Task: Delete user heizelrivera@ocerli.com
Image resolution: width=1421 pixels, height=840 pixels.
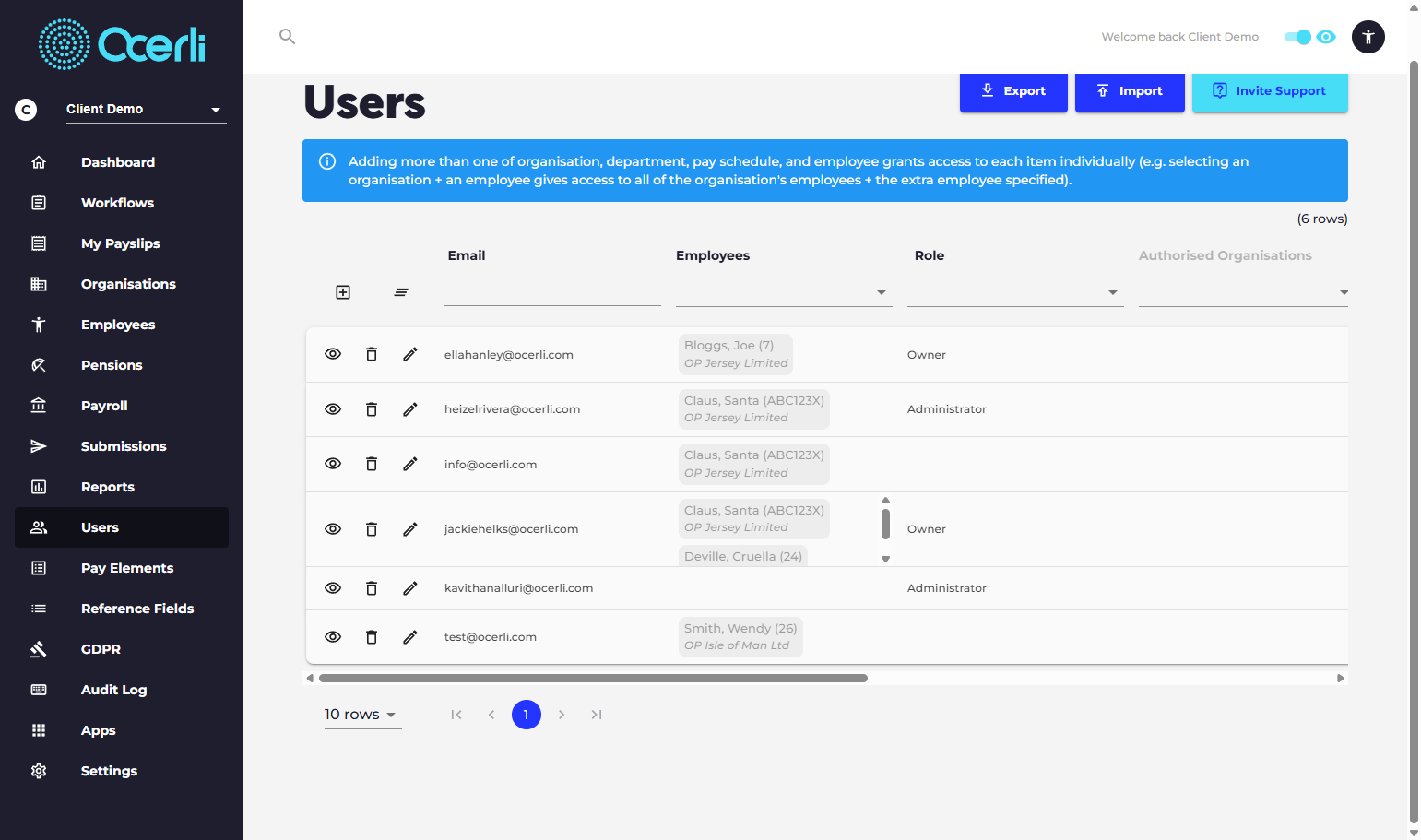Action: (372, 409)
